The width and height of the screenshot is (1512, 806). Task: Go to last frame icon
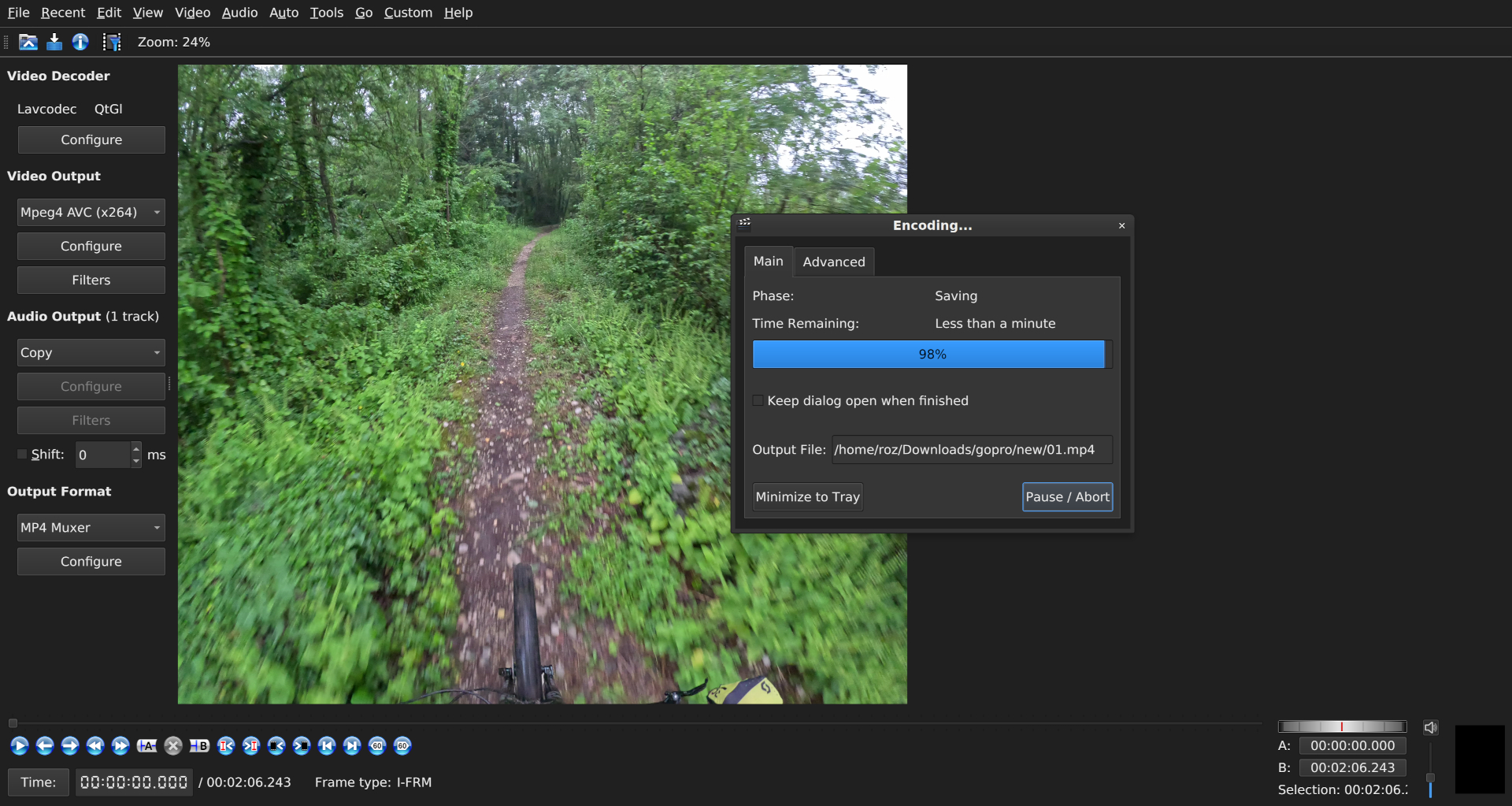click(352, 745)
